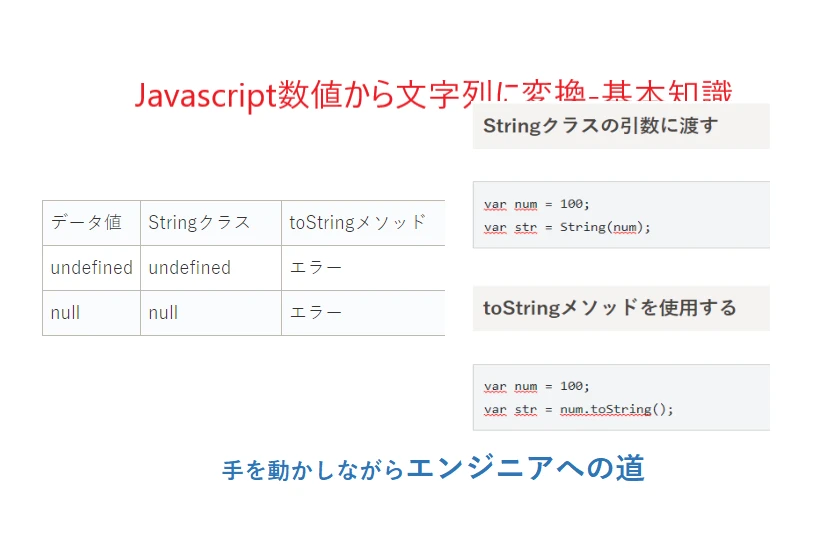The image size is (840, 560).
Task: Click null in the Stringクラス column
Action: 163,313
